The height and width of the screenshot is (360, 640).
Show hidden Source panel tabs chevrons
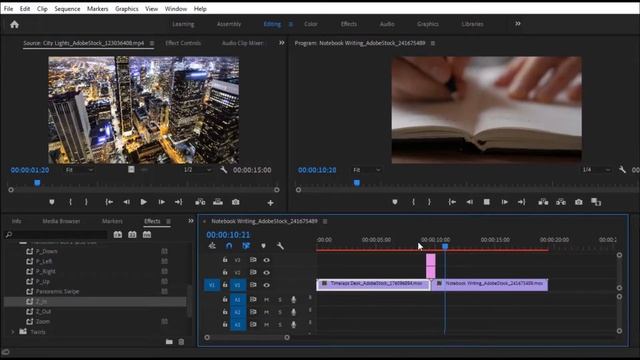282,42
